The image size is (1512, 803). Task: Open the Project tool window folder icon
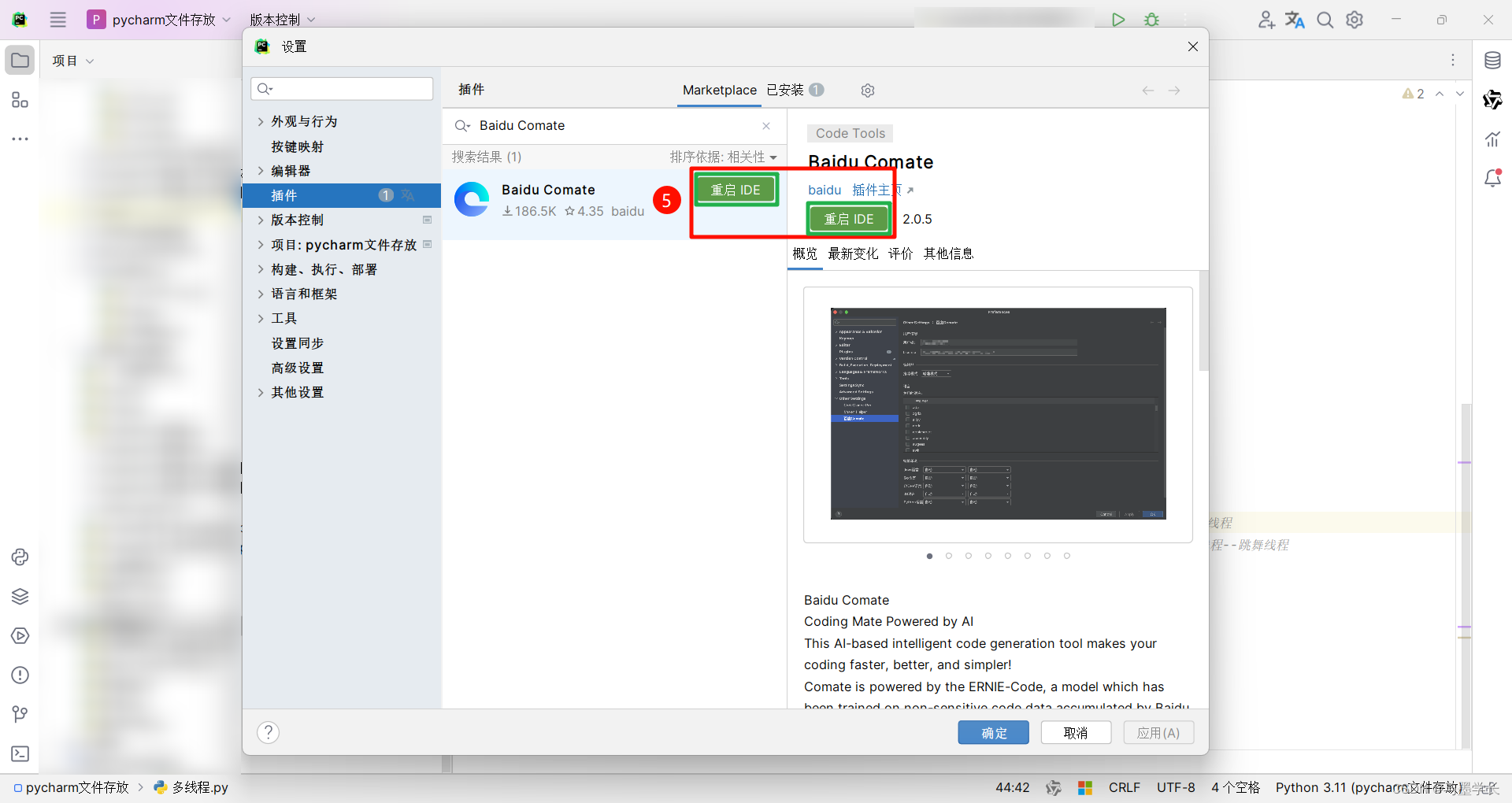pyautogui.click(x=20, y=61)
